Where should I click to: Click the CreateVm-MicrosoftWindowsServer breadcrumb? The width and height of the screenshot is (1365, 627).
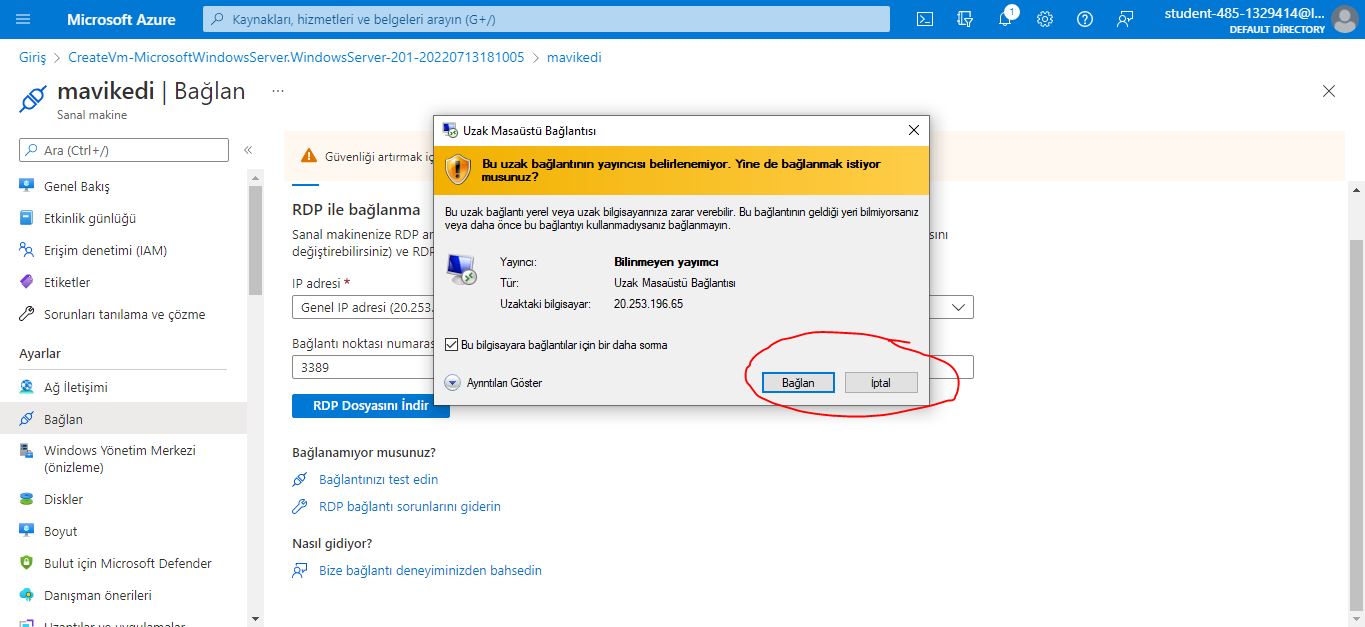tap(296, 57)
